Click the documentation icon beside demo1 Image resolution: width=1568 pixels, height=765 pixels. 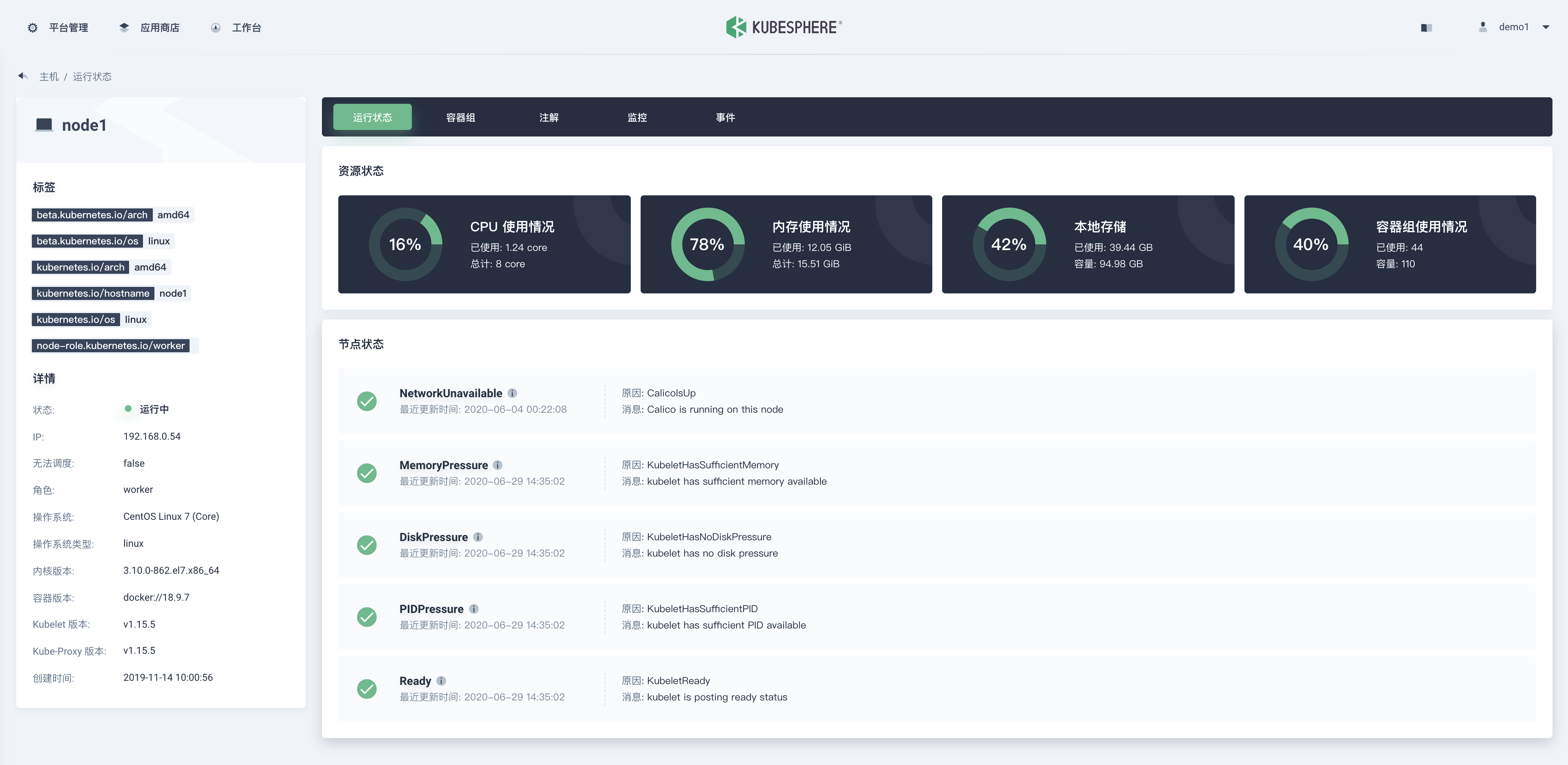[1426, 27]
